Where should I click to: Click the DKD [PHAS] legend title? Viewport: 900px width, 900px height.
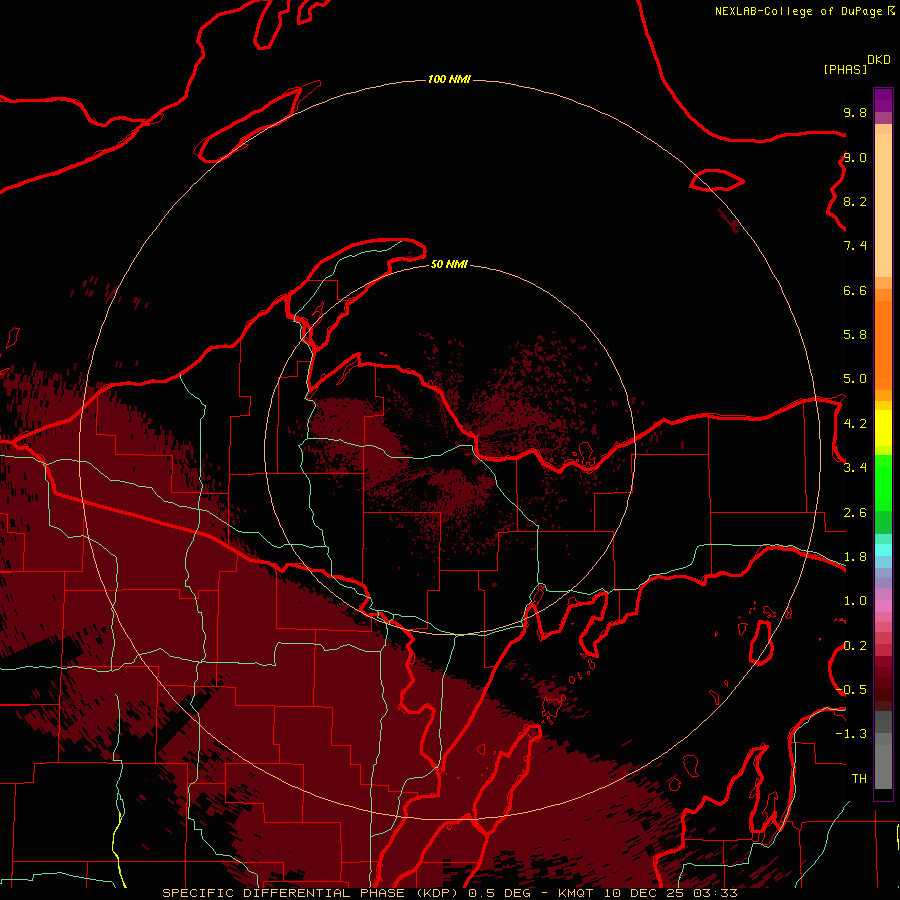pos(856,64)
